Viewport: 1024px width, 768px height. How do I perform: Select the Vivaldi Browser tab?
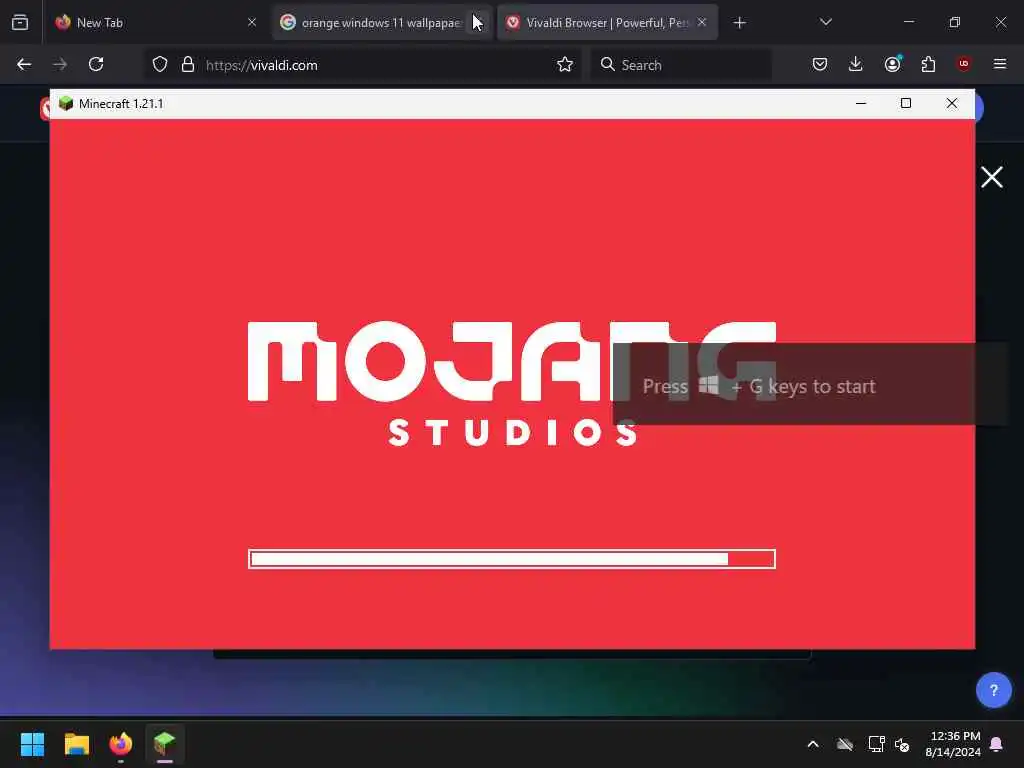(x=607, y=23)
